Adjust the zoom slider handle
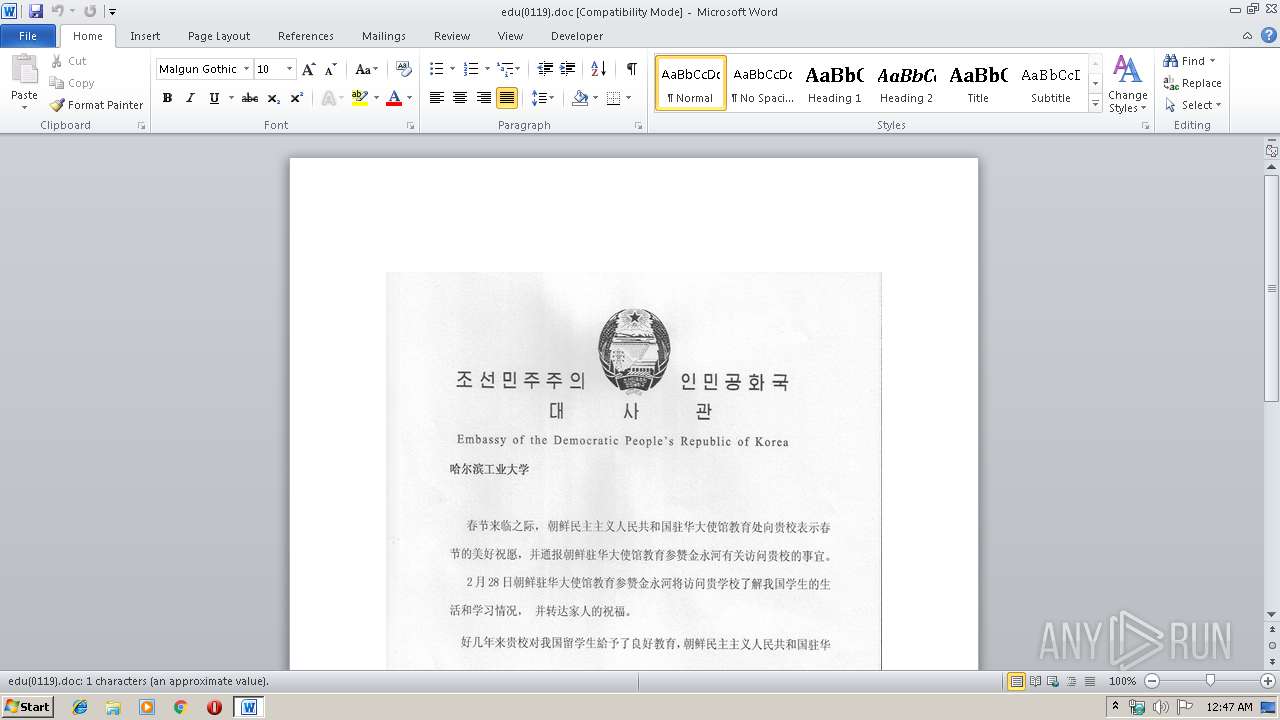Image resolution: width=1280 pixels, height=720 pixels. pyautogui.click(x=1210, y=681)
